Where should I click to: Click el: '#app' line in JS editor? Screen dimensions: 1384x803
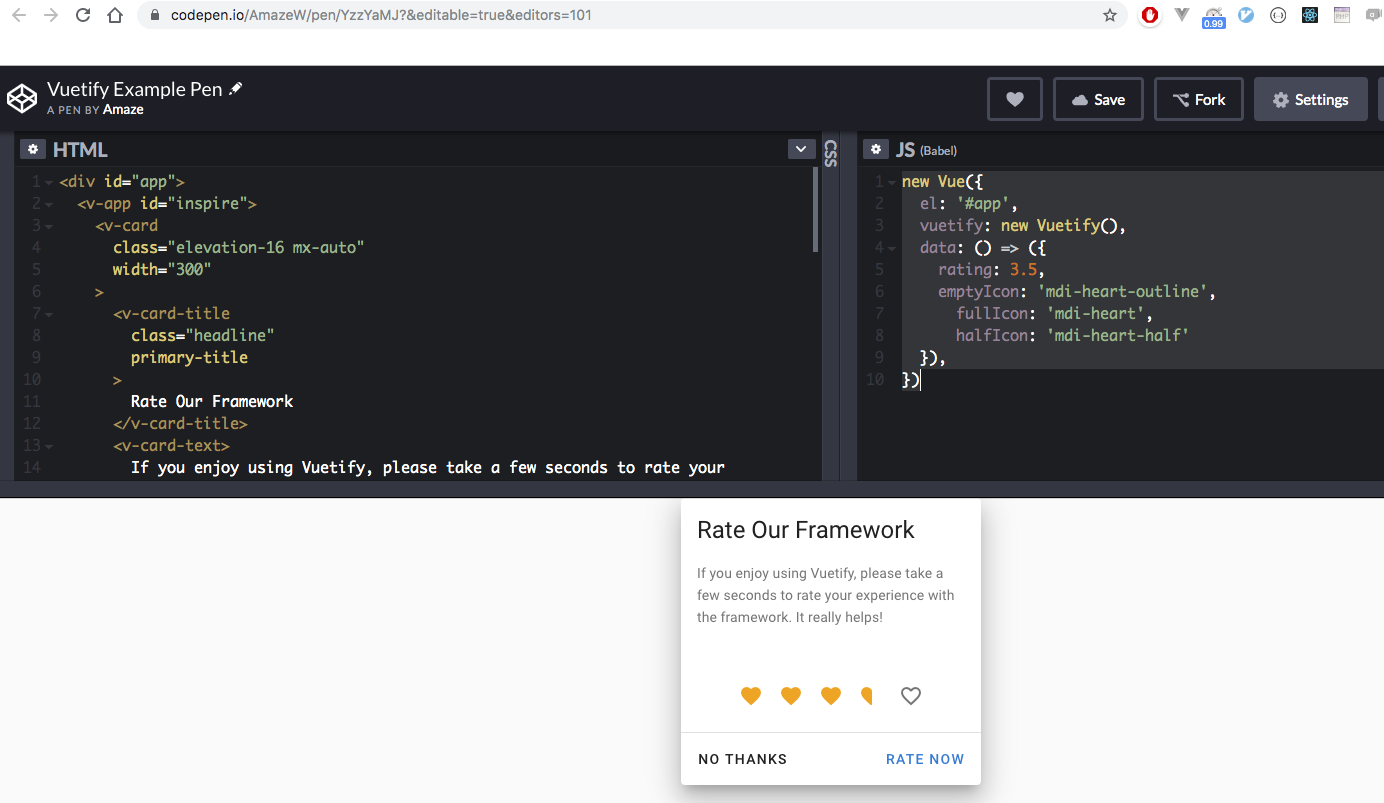point(969,204)
